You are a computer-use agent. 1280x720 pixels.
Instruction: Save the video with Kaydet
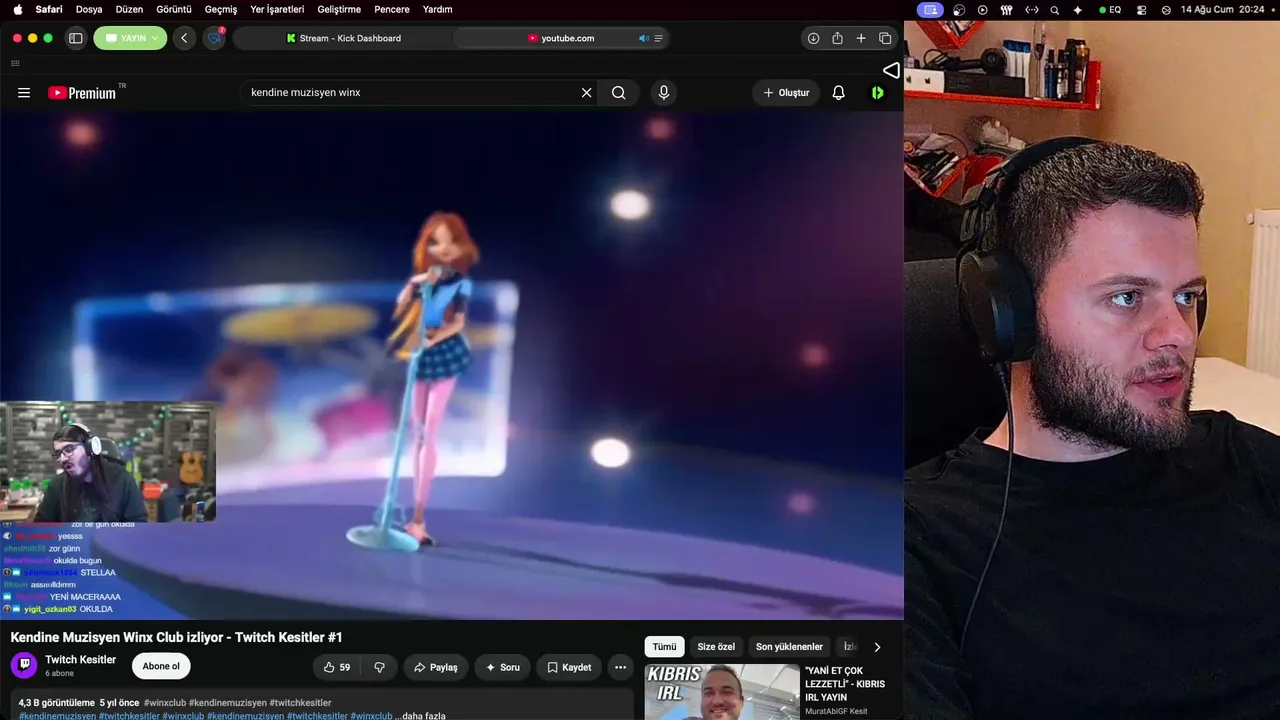[x=569, y=667]
